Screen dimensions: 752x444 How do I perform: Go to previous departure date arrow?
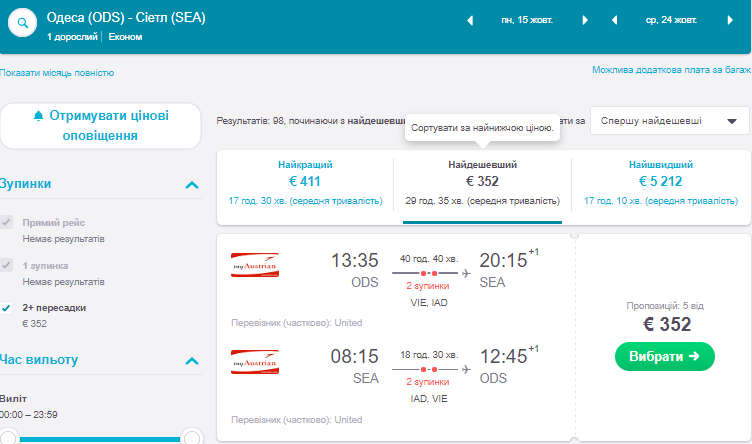coord(470,20)
